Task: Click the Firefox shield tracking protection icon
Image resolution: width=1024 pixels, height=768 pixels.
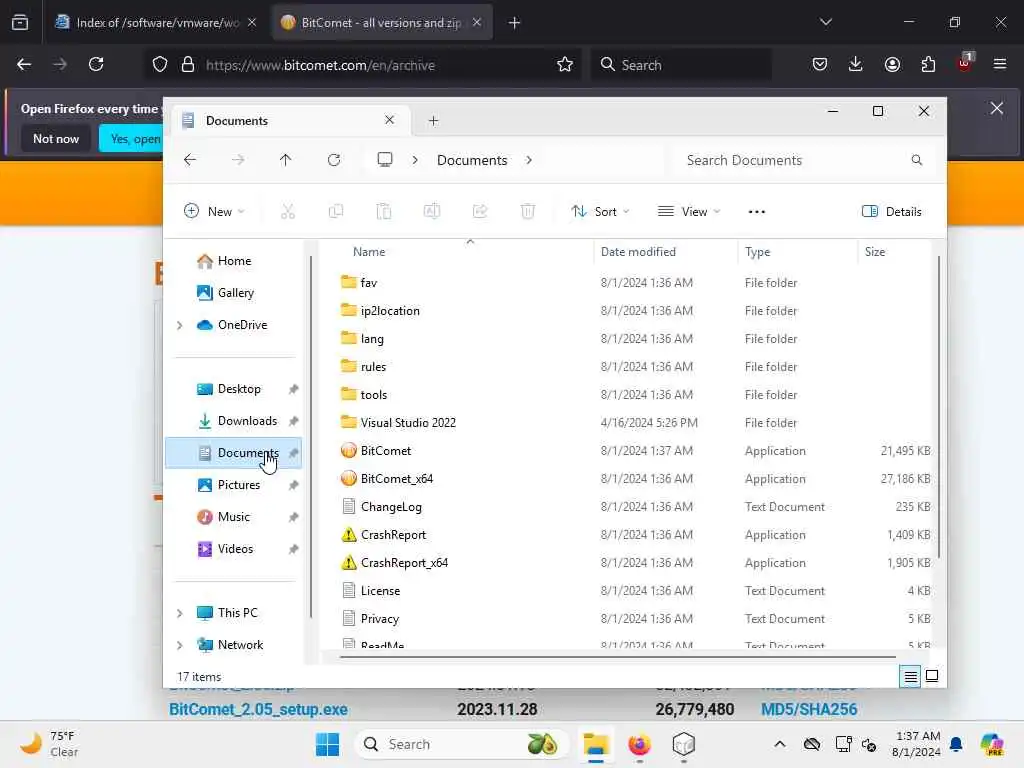Action: point(160,65)
